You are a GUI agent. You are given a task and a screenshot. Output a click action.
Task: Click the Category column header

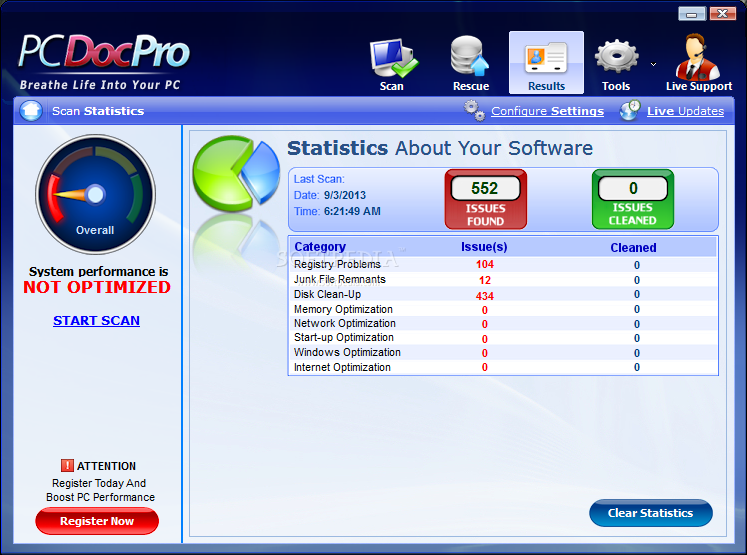pyautogui.click(x=320, y=247)
